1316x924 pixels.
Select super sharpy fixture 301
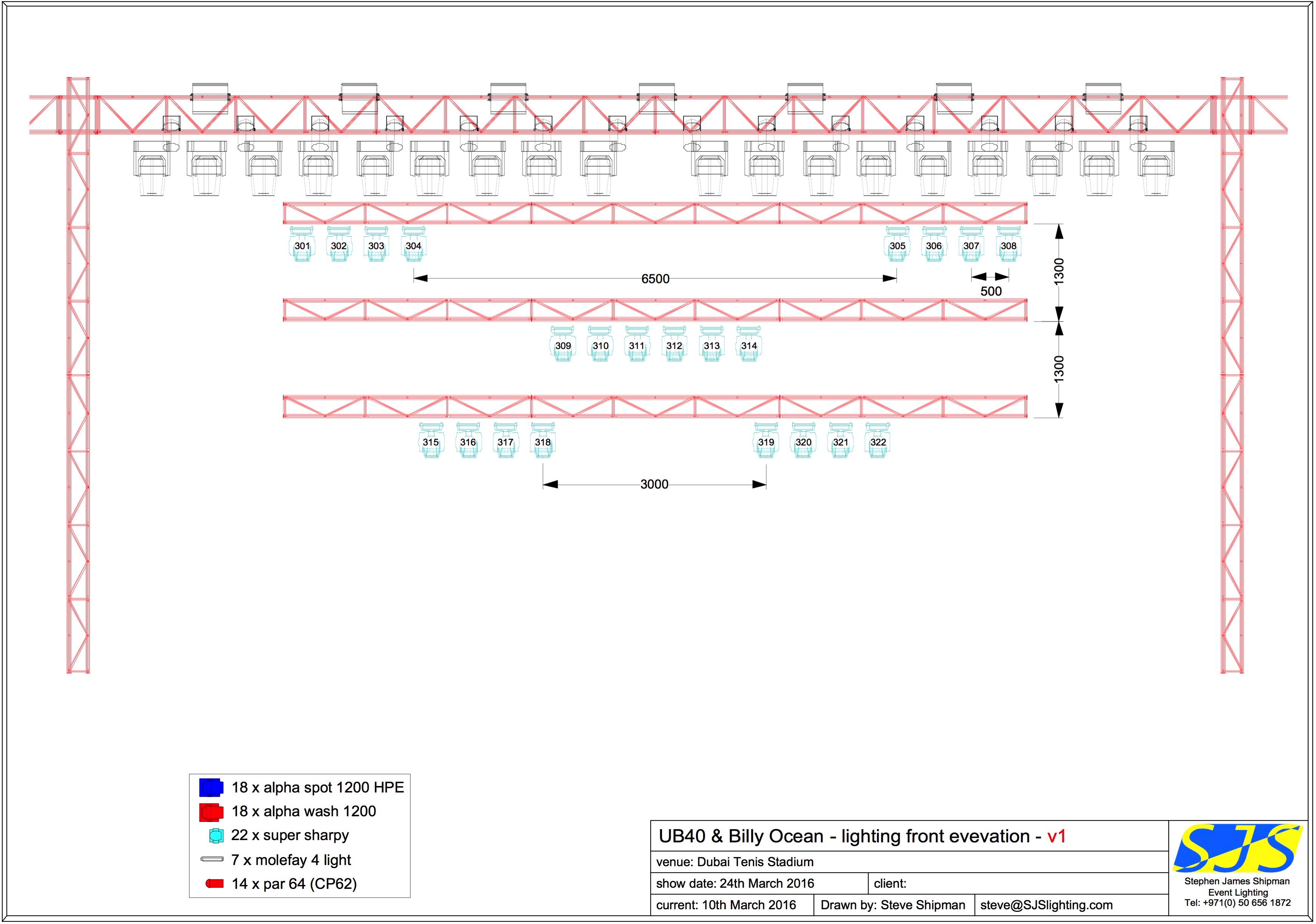point(302,245)
